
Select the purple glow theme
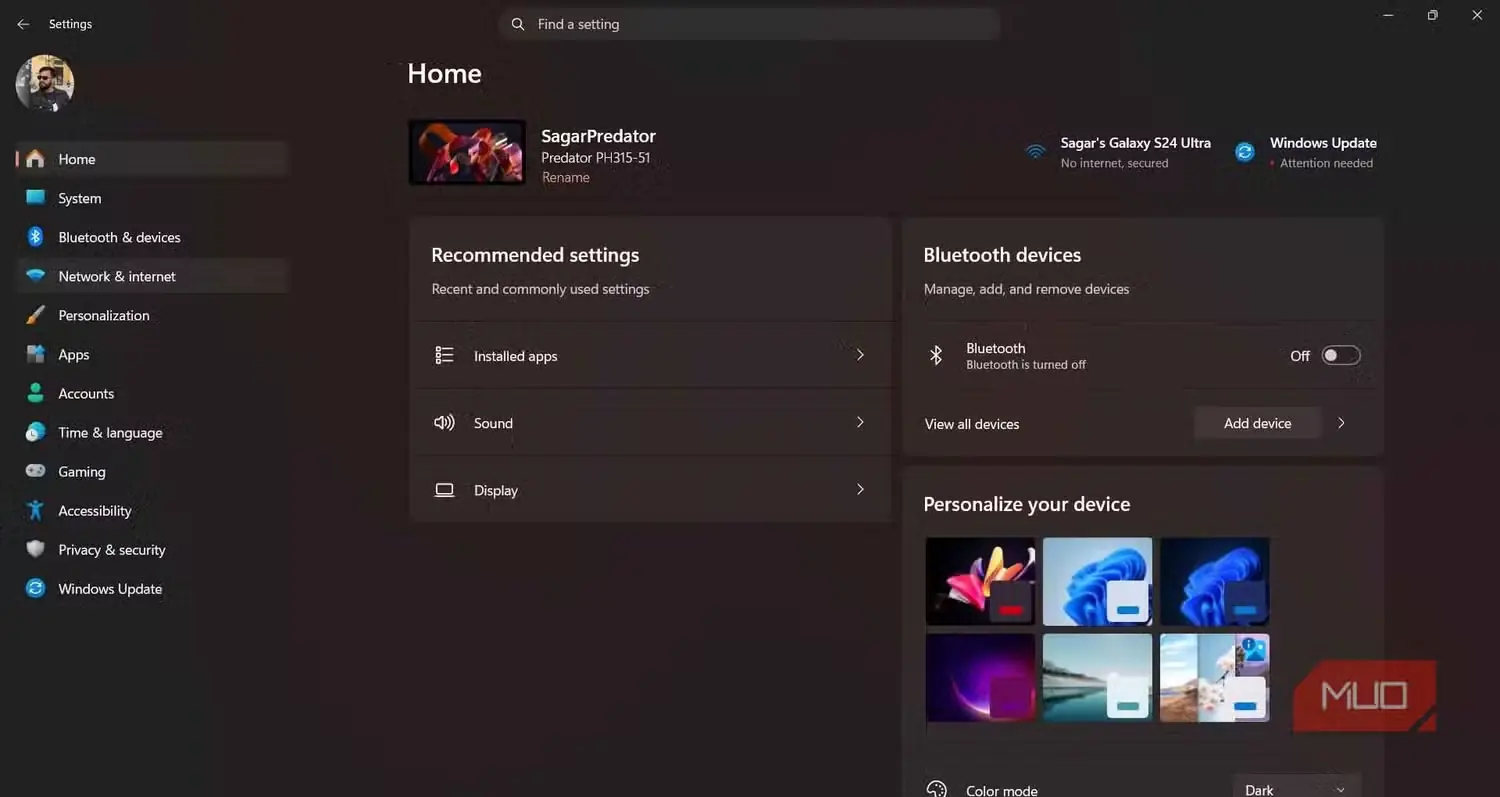click(x=980, y=677)
